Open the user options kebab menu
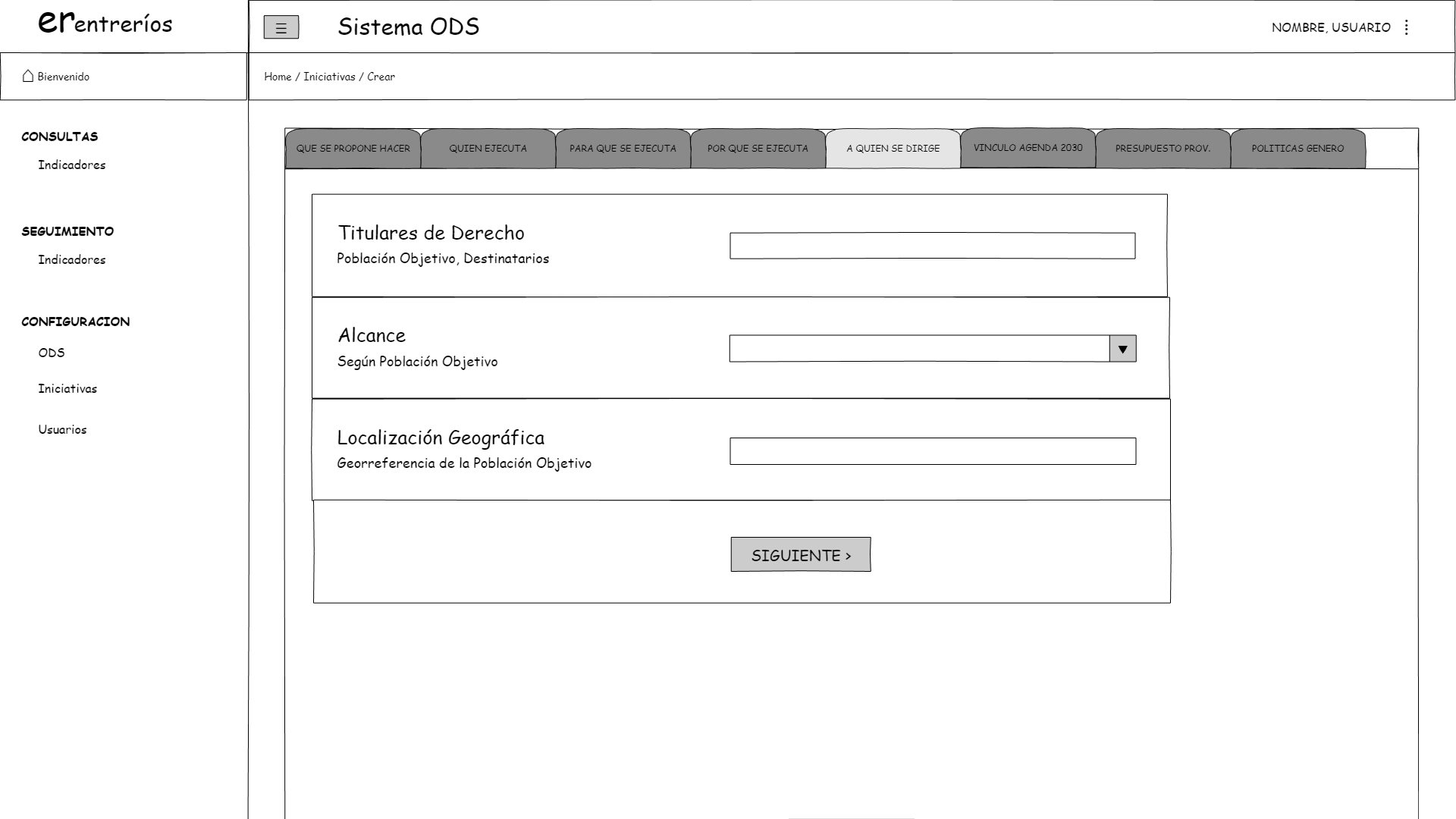Viewport: 1456px width, 819px height. coord(1406,27)
